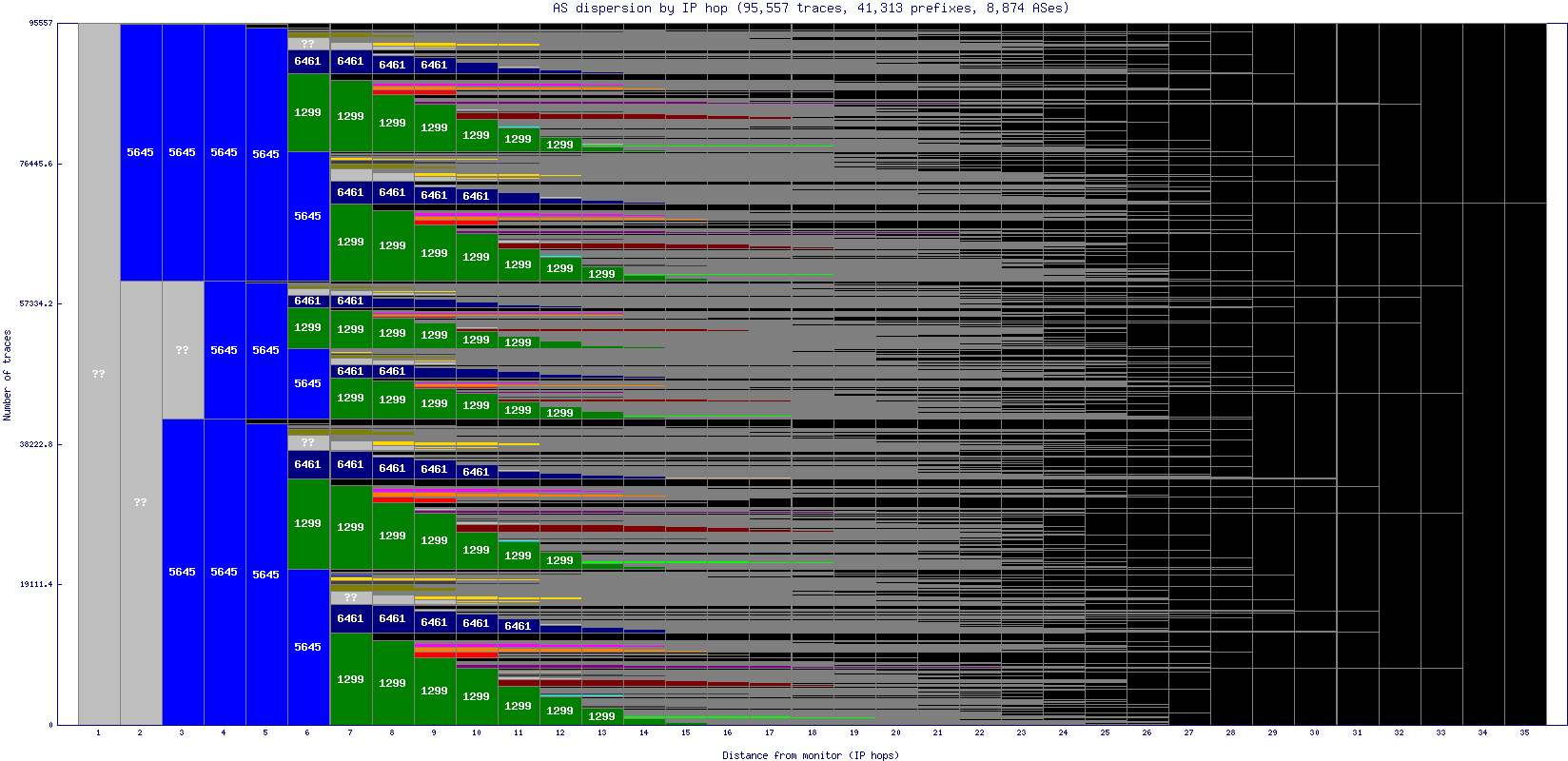Click x-axis hop number 7
Viewport: 1568px width, 761px height.
350,732
